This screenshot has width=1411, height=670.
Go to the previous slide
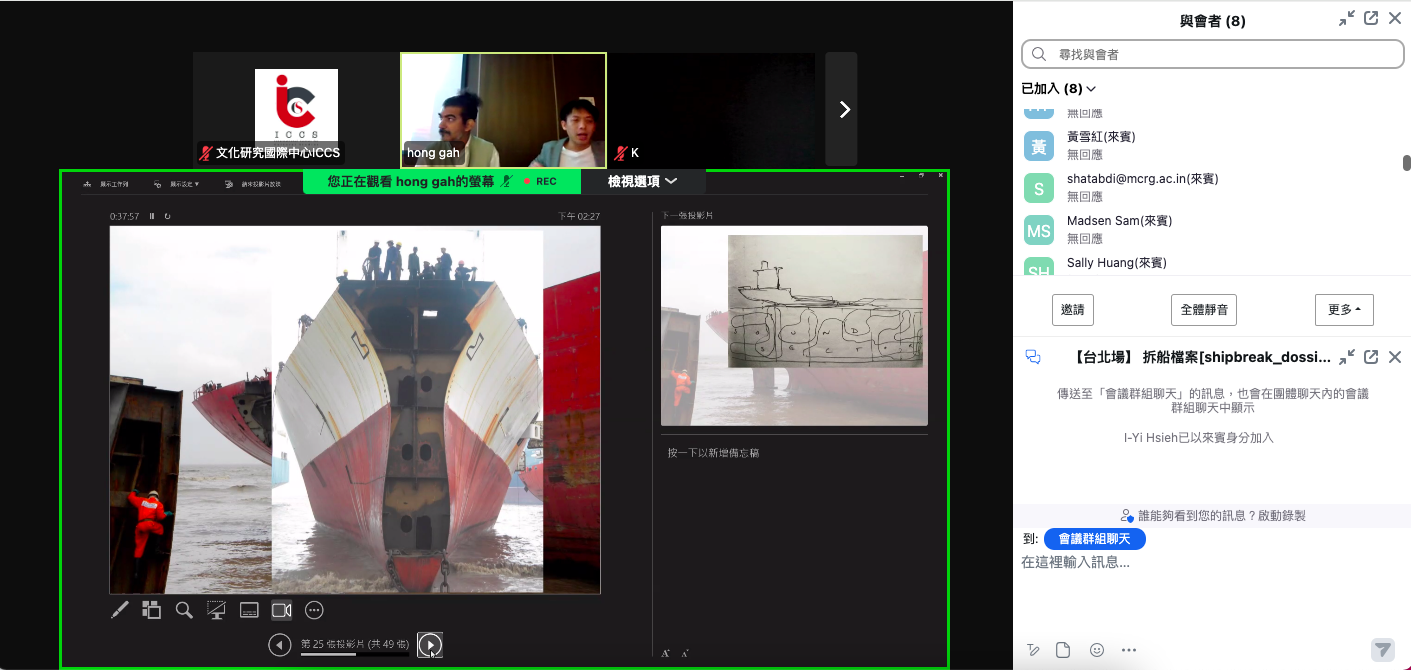(x=280, y=645)
